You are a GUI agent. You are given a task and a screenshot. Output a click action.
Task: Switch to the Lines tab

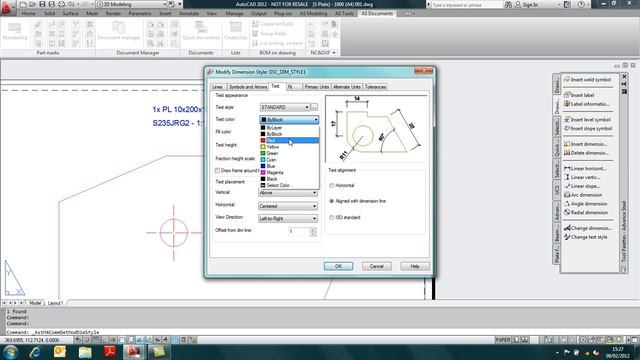click(x=218, y=87)
